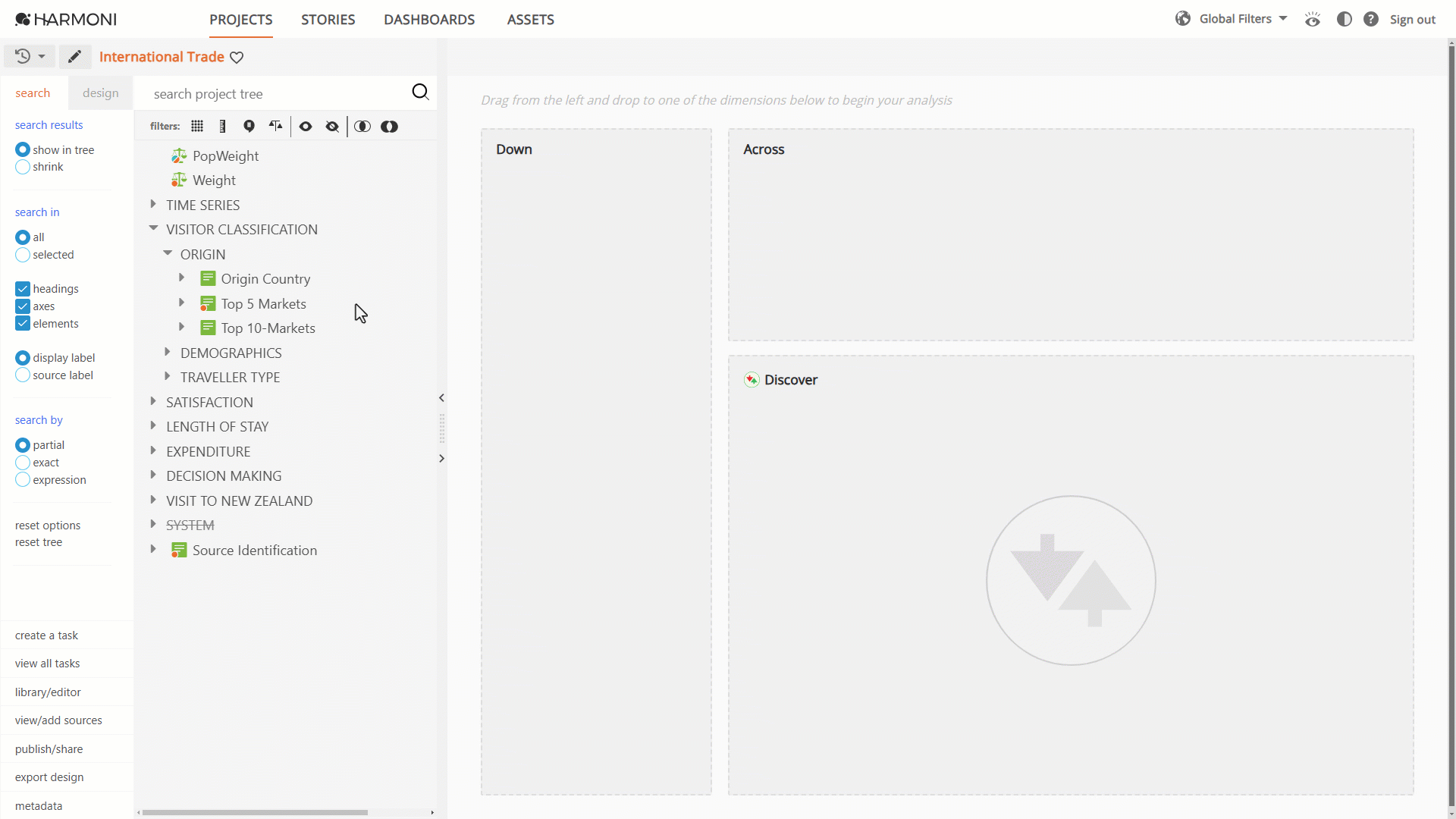Favorite International Trade with the heart icon
The width and height of the screenshot is (1456, 819).
point(237,58)
